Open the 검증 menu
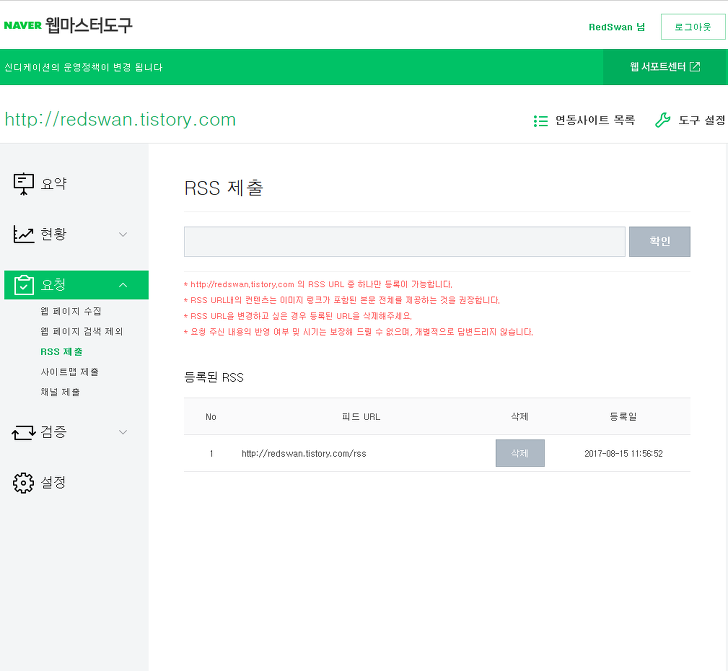This screenshot has width=728, height=671. coord(54,432)
